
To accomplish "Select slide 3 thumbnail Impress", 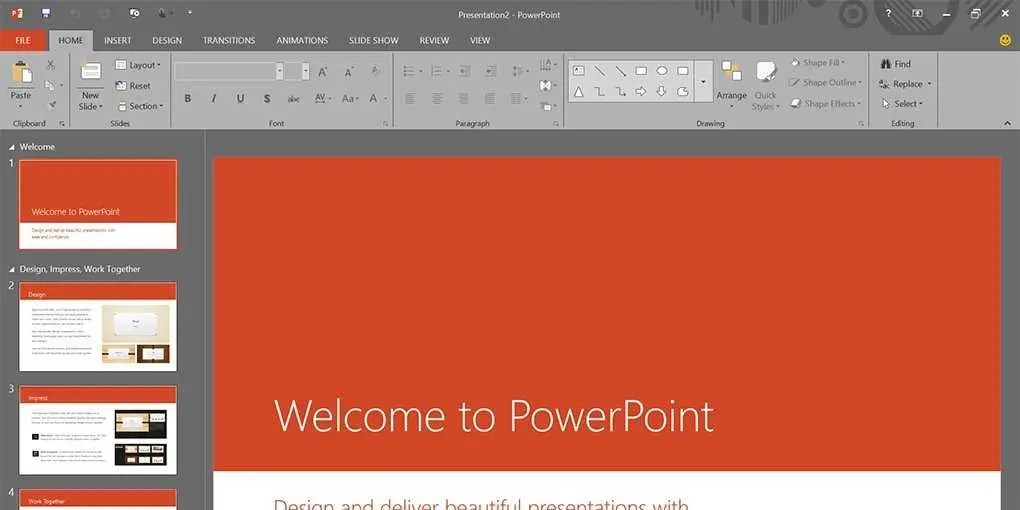I will (x=98, y=430).
